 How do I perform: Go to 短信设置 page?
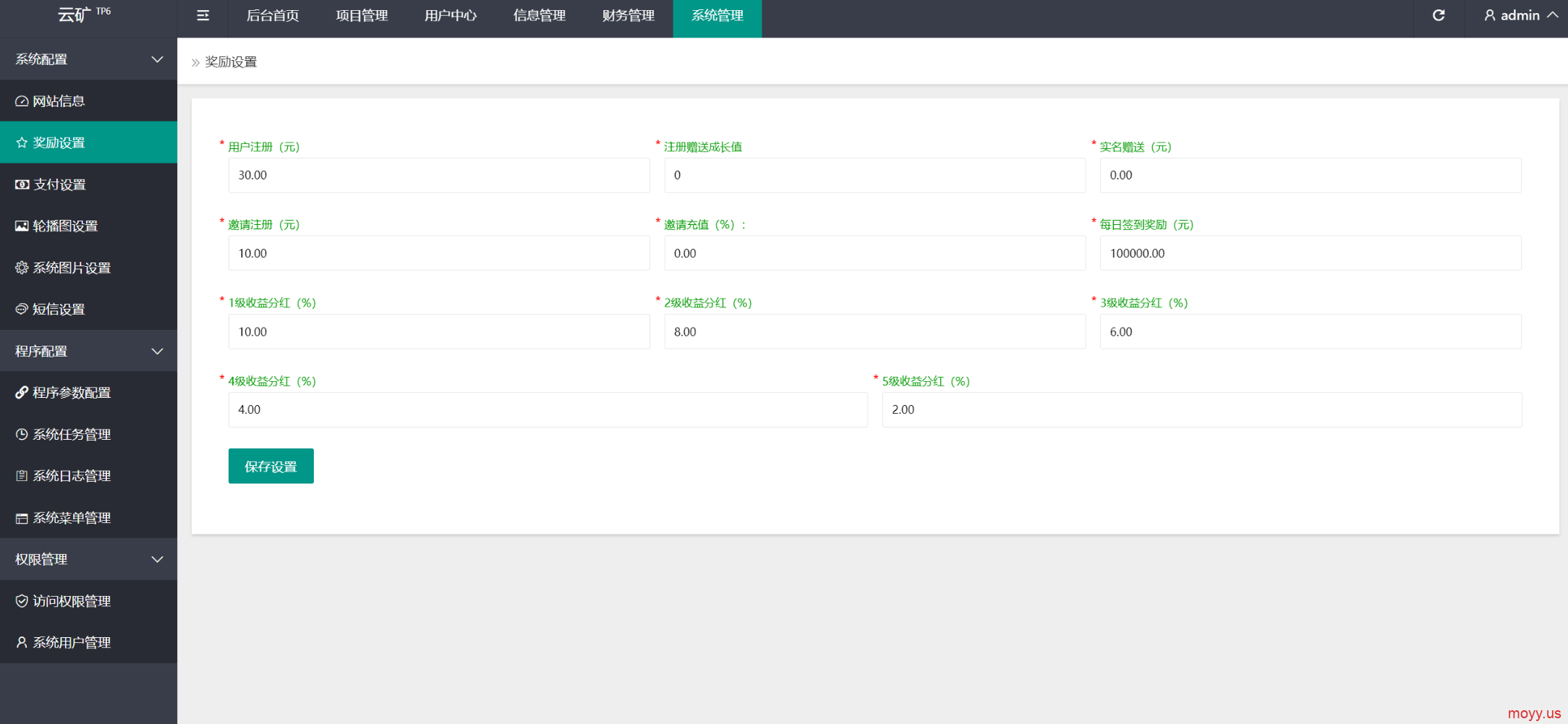pos(88,309)
